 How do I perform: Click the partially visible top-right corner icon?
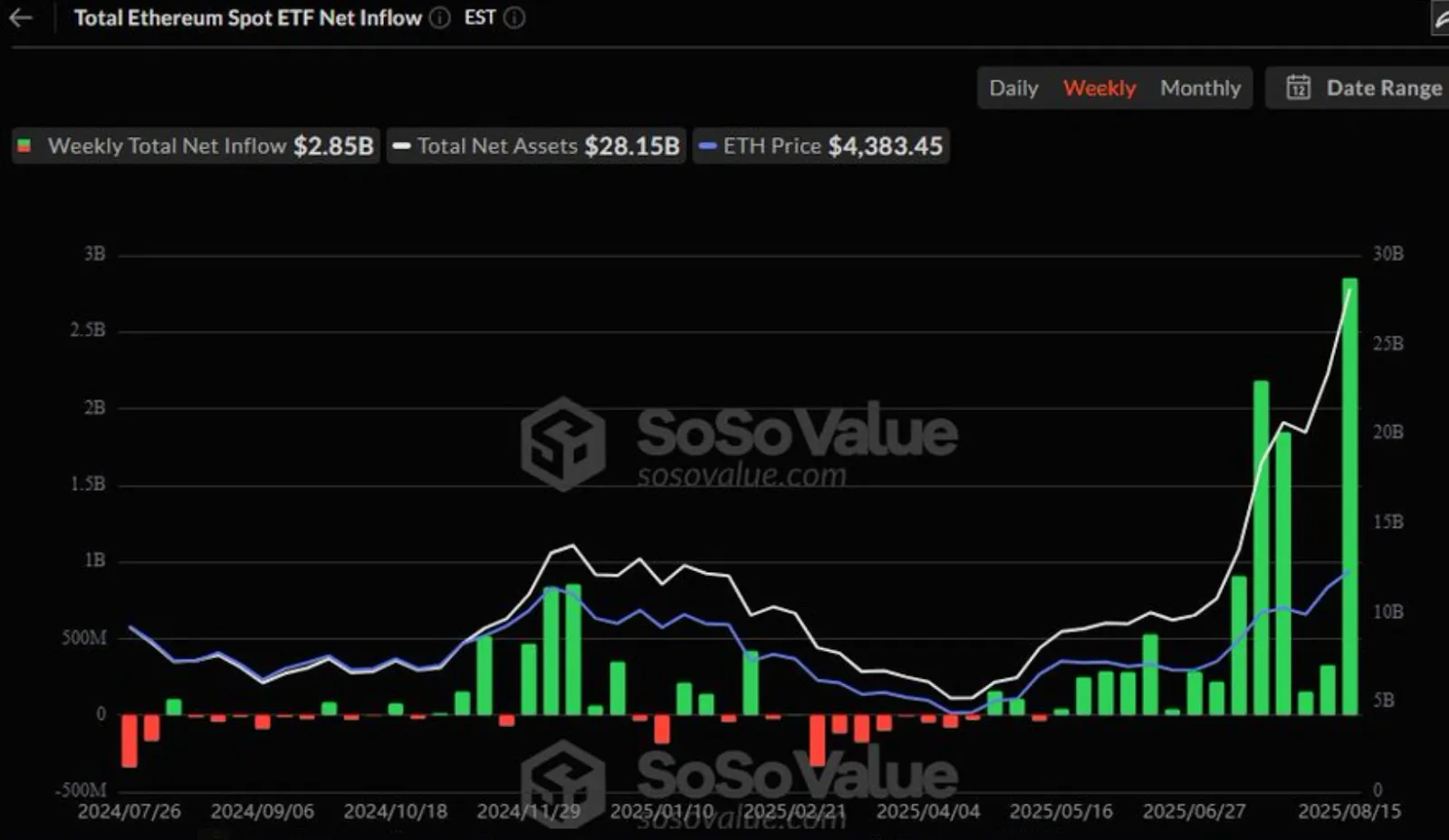(x=1440, y=20)
